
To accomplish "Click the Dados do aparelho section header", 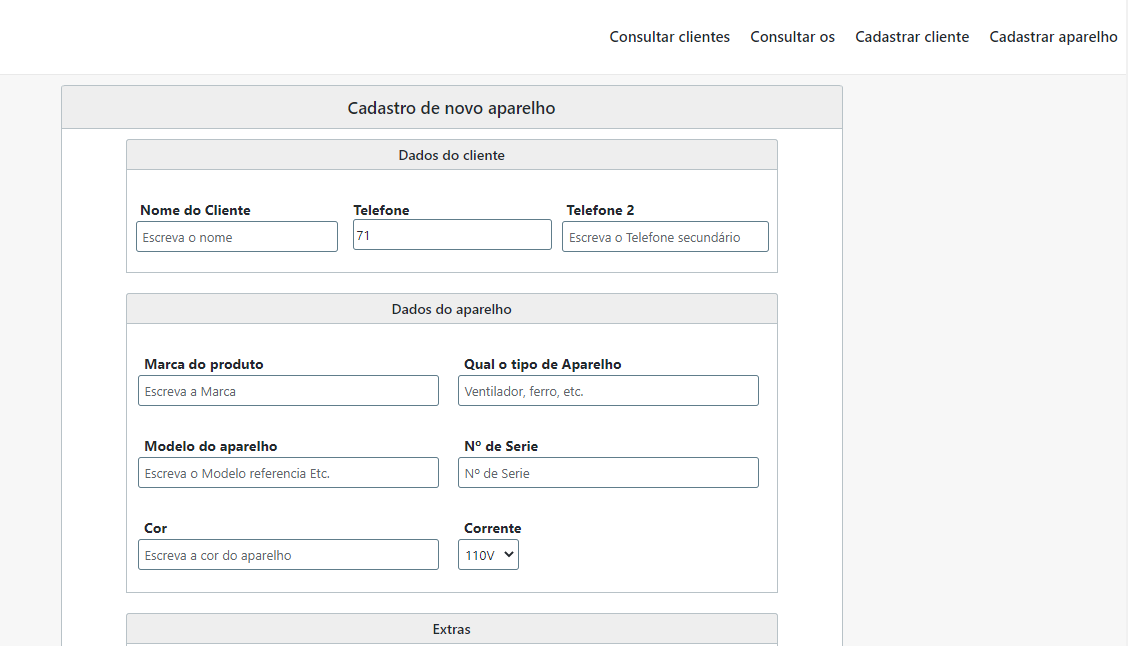I will point(451,309).
